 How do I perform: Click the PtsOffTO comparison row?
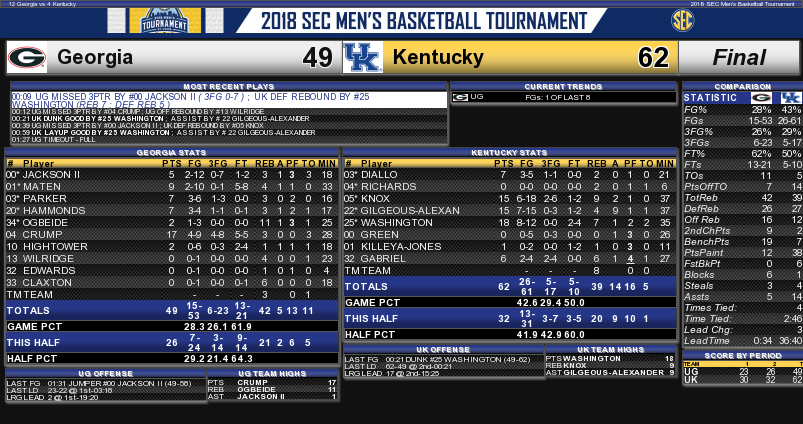pyautogui.click(x=743, y=186)
